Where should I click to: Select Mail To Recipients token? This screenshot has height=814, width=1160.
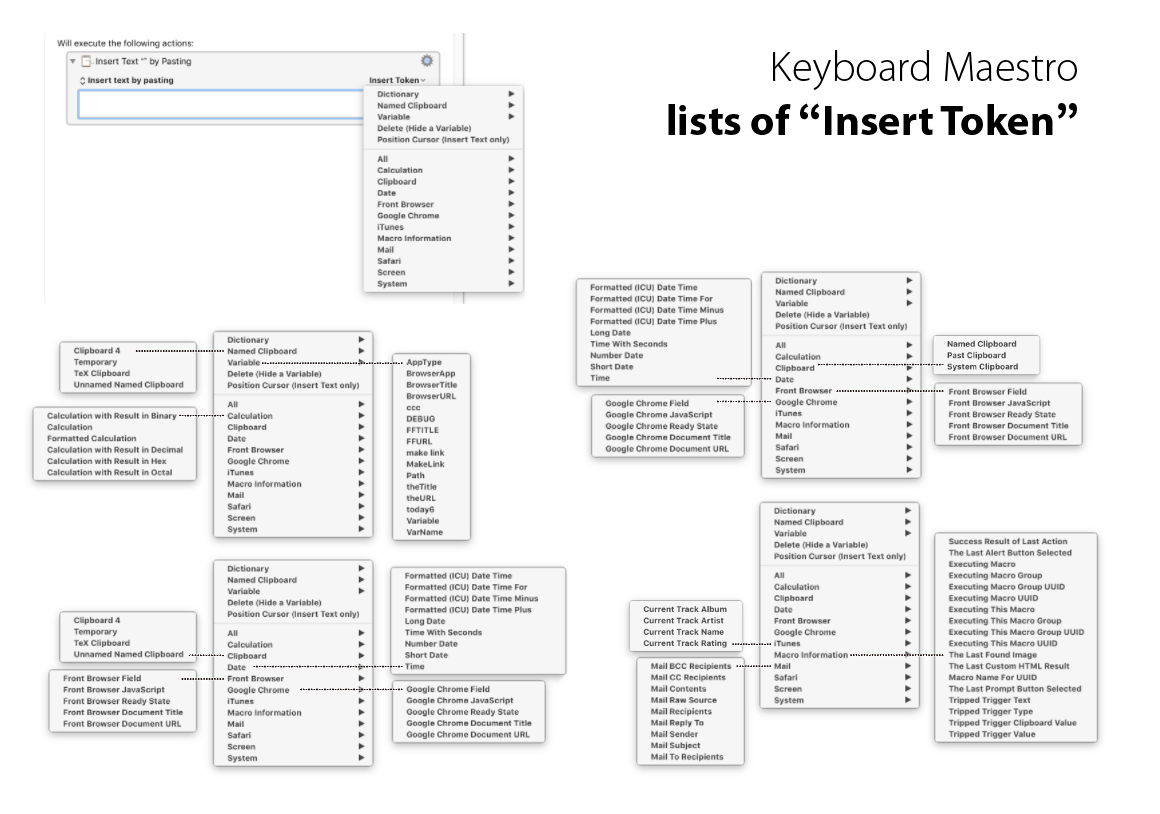coord(687,756)
